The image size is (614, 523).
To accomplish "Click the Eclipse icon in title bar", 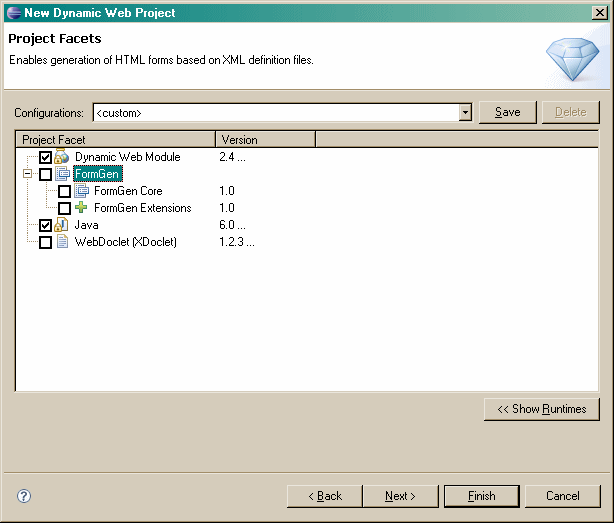I will click(x=12, y=13).
